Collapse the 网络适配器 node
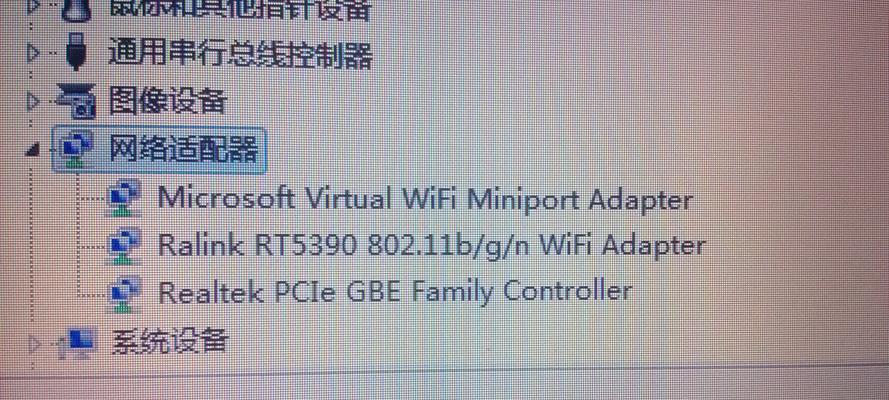 (34, 151)
